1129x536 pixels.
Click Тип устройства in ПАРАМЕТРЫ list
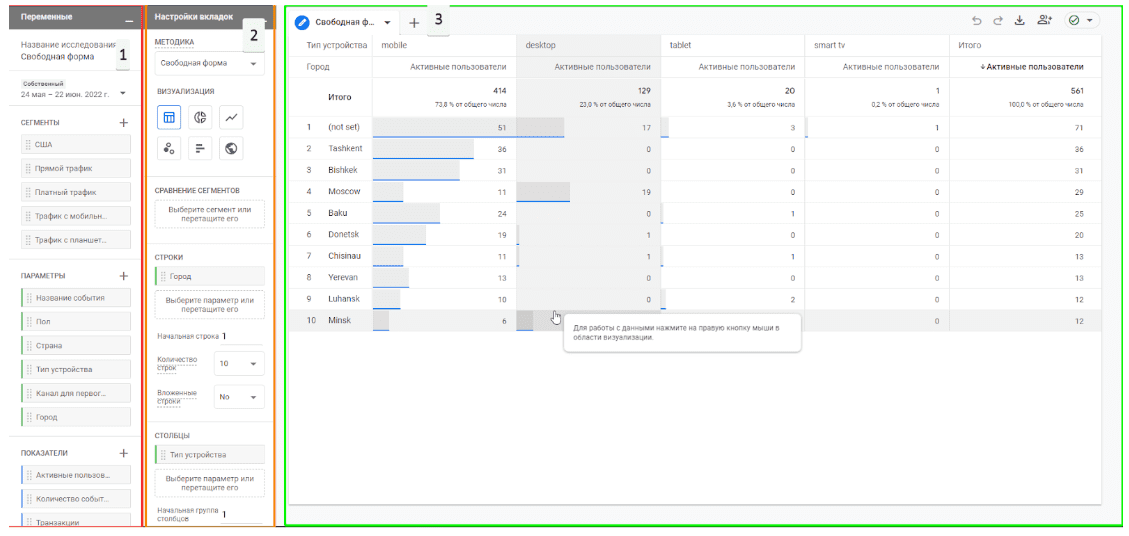pos(76,369)
